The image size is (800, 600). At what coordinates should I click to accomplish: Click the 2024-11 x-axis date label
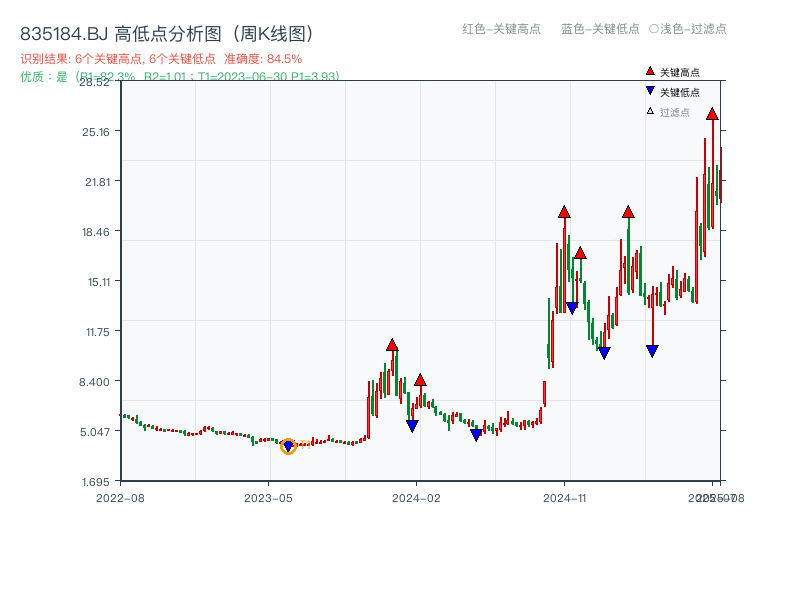[565, 495]
